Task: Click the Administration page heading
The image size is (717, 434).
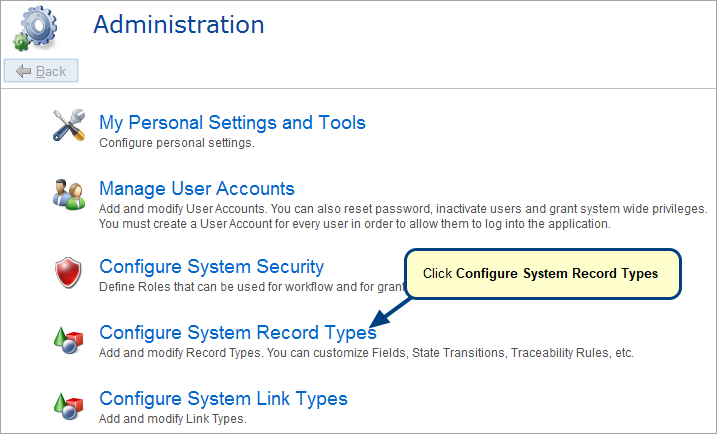Action: coord(179,25)
